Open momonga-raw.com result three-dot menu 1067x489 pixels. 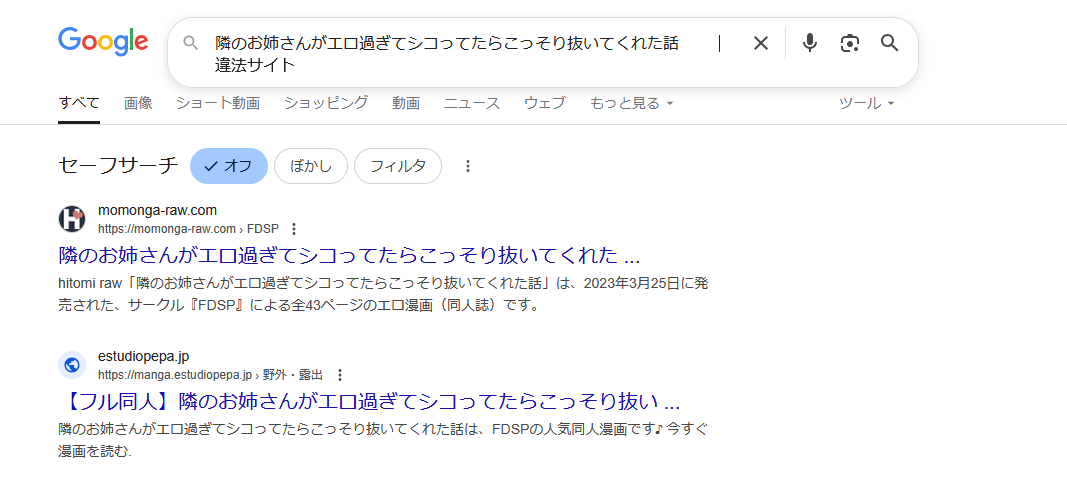pos(294,228)
